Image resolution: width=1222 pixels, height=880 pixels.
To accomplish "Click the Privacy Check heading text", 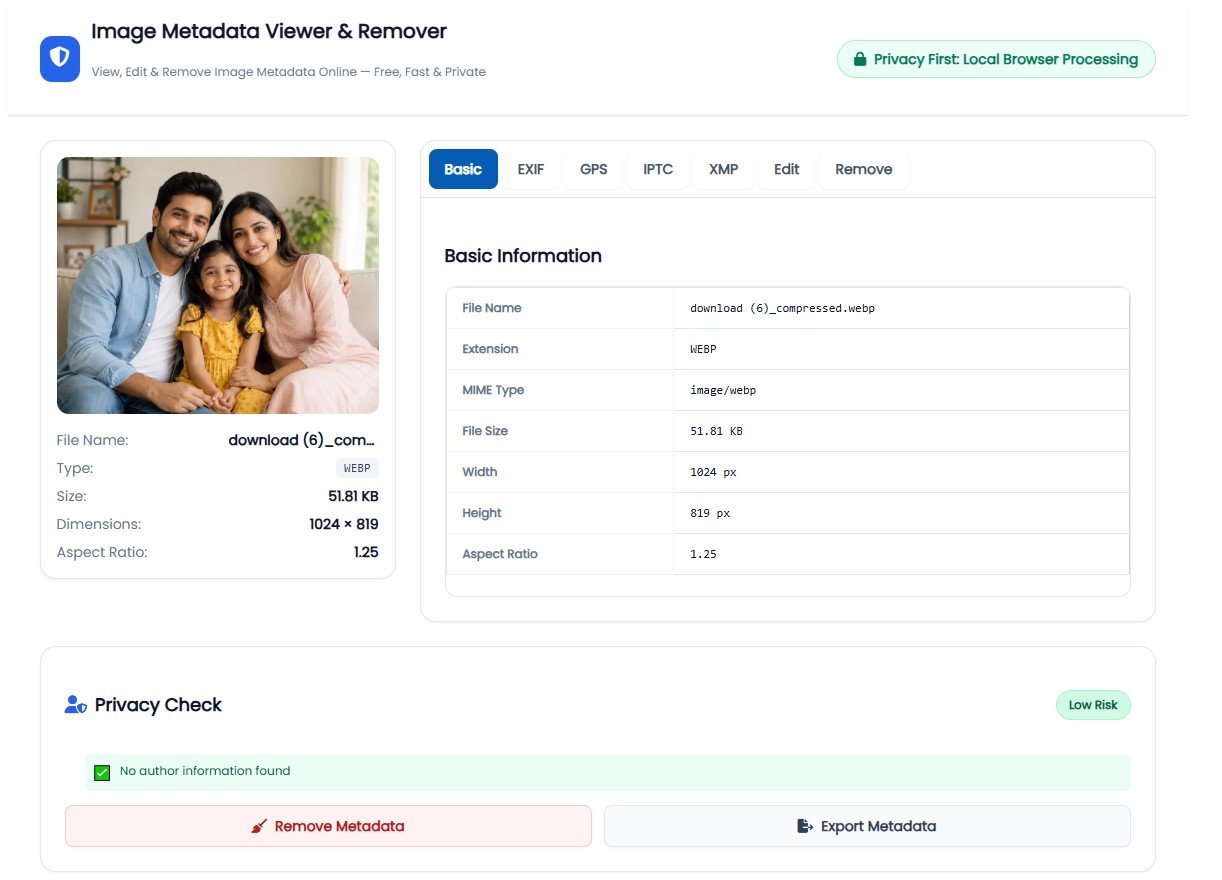I will (x=158, y=705).
